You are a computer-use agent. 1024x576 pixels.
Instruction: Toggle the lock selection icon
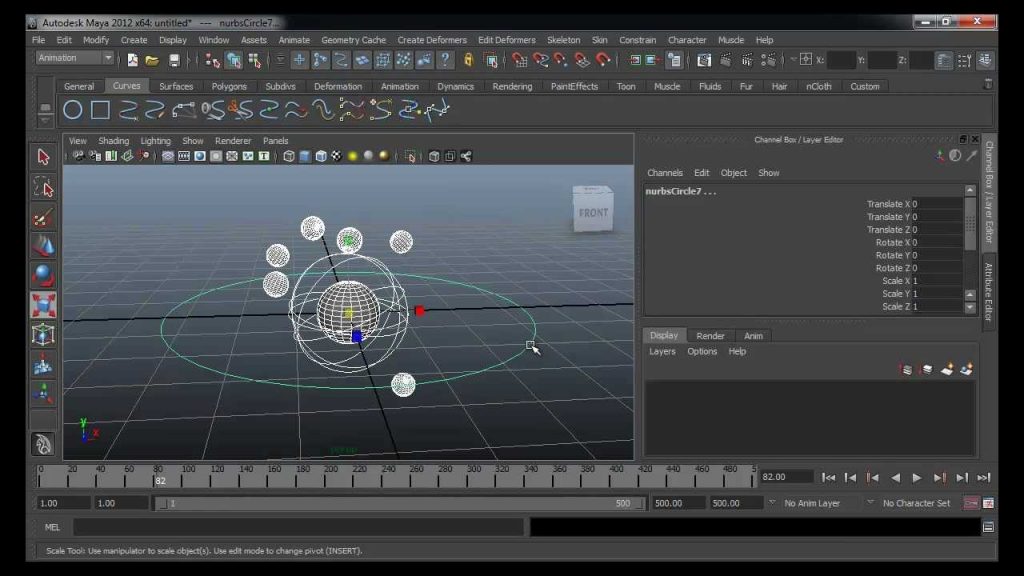tap(468, 60)
